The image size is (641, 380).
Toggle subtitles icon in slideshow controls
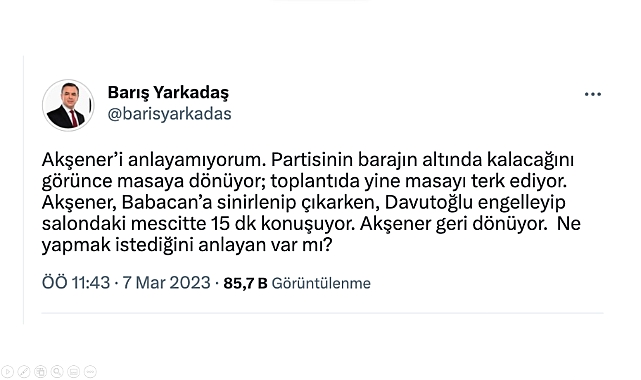point(74,371)
